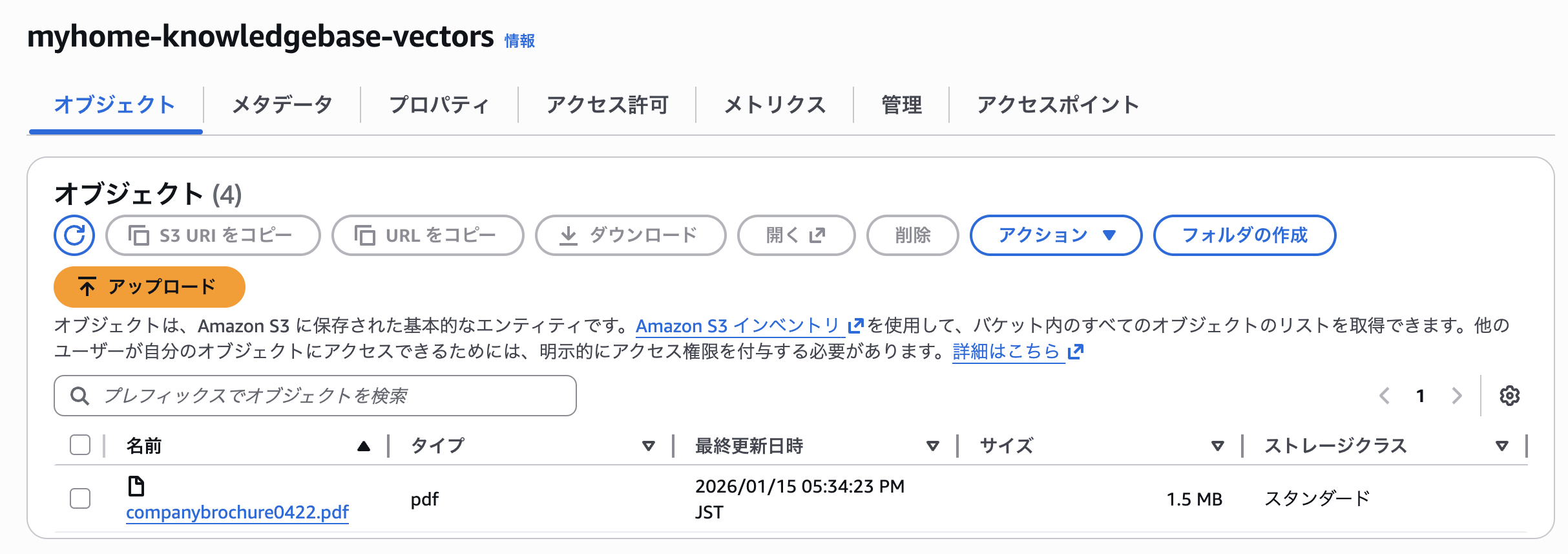Sort by タイプ column arrow
This screenshot has height=554, width=1568.
pos(648,445)
